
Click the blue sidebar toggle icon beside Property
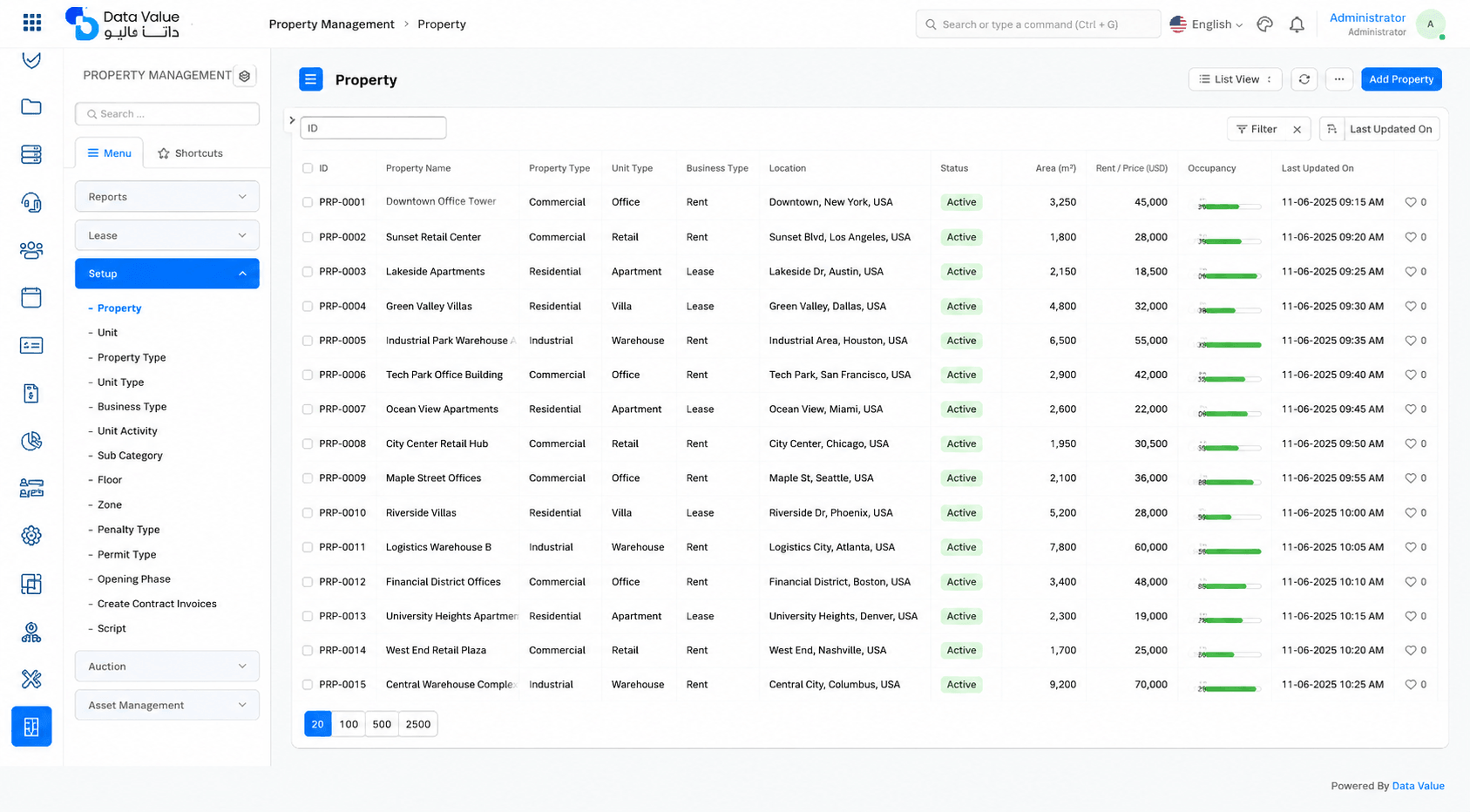[310, 79]
